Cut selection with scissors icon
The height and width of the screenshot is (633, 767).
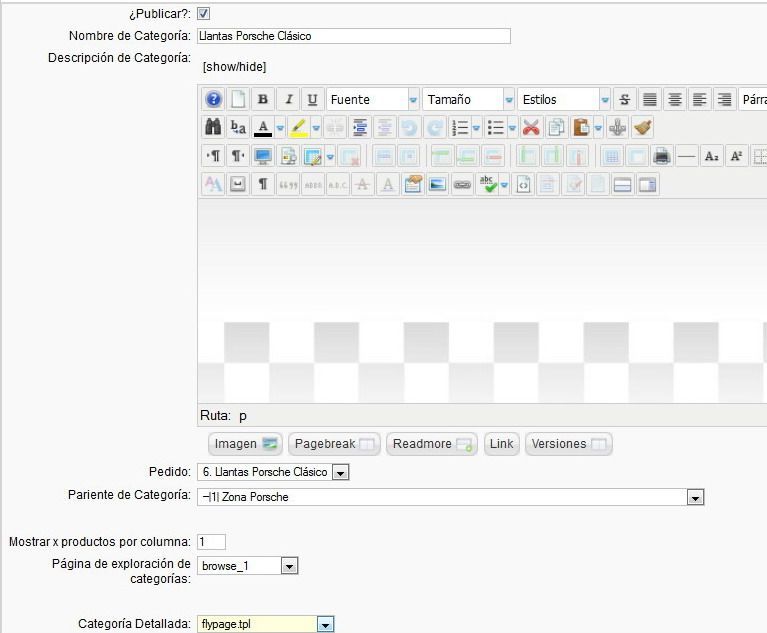531,128
